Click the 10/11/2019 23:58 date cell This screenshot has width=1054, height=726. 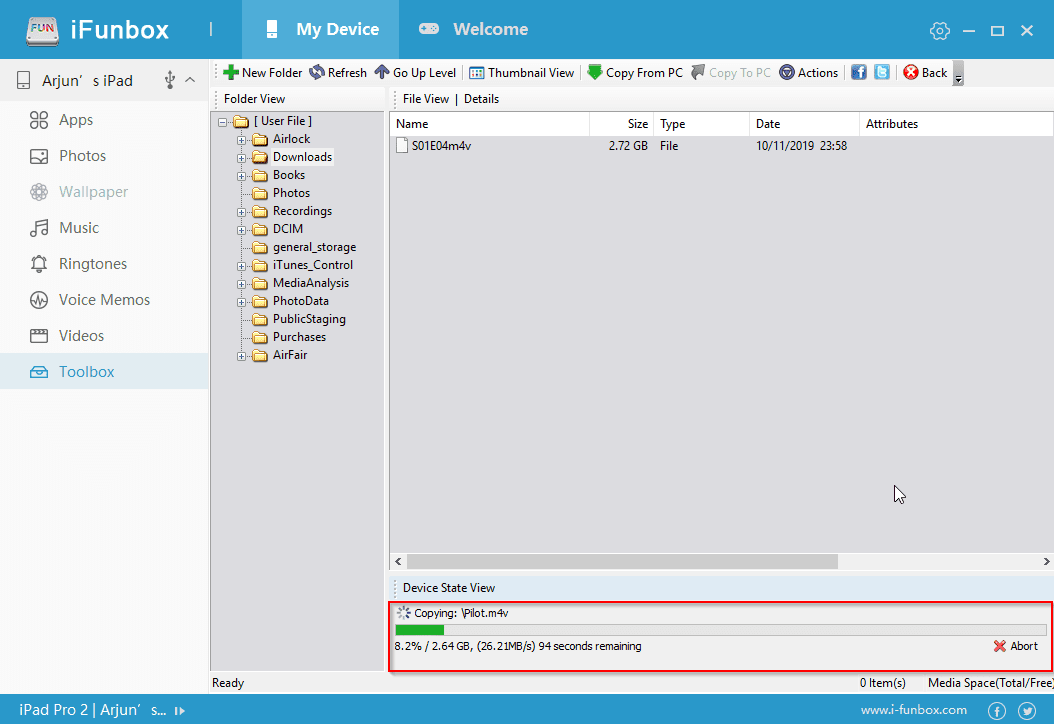pyautogui.click(x=801, y=146)
